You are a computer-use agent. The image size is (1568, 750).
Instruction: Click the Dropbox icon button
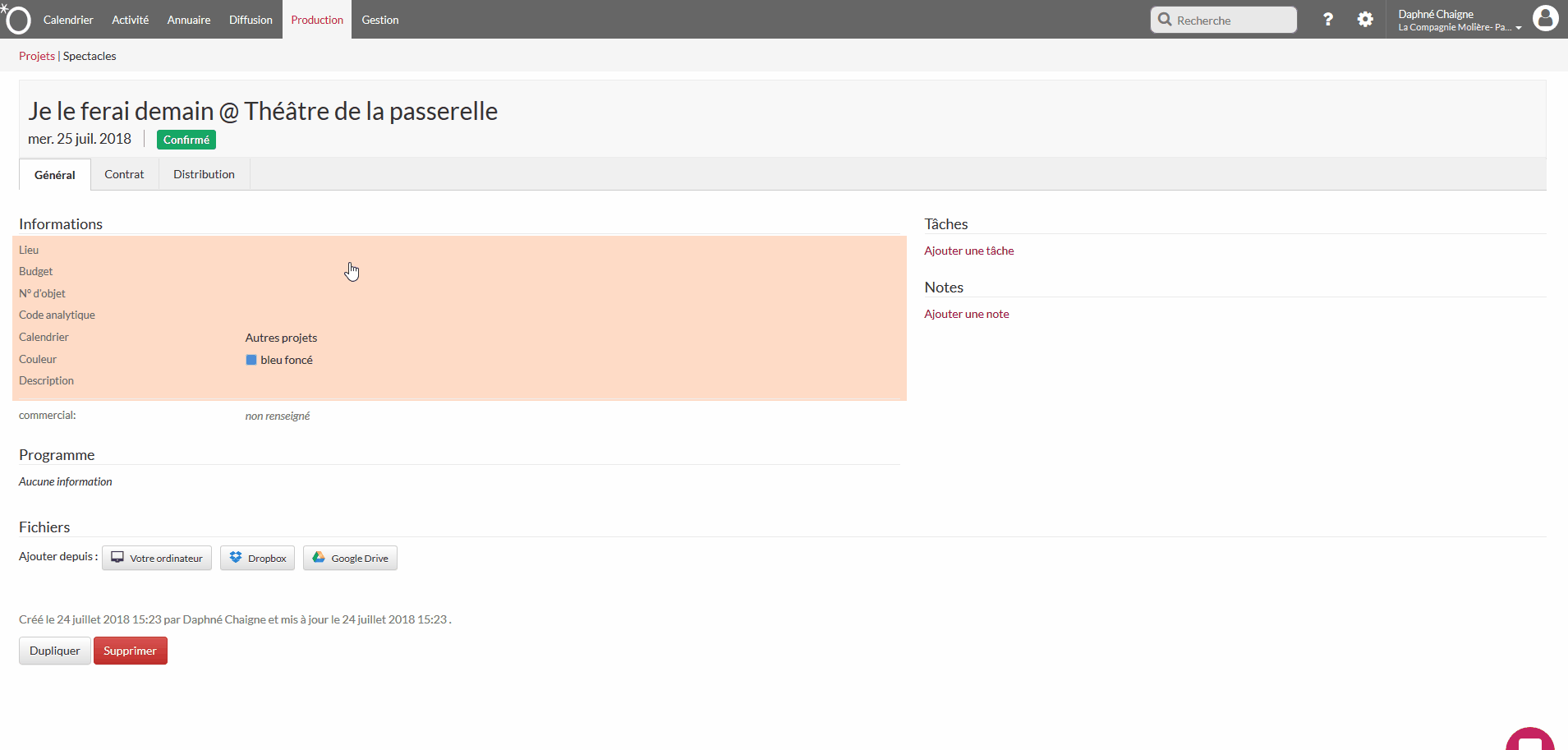click(257, 559)
